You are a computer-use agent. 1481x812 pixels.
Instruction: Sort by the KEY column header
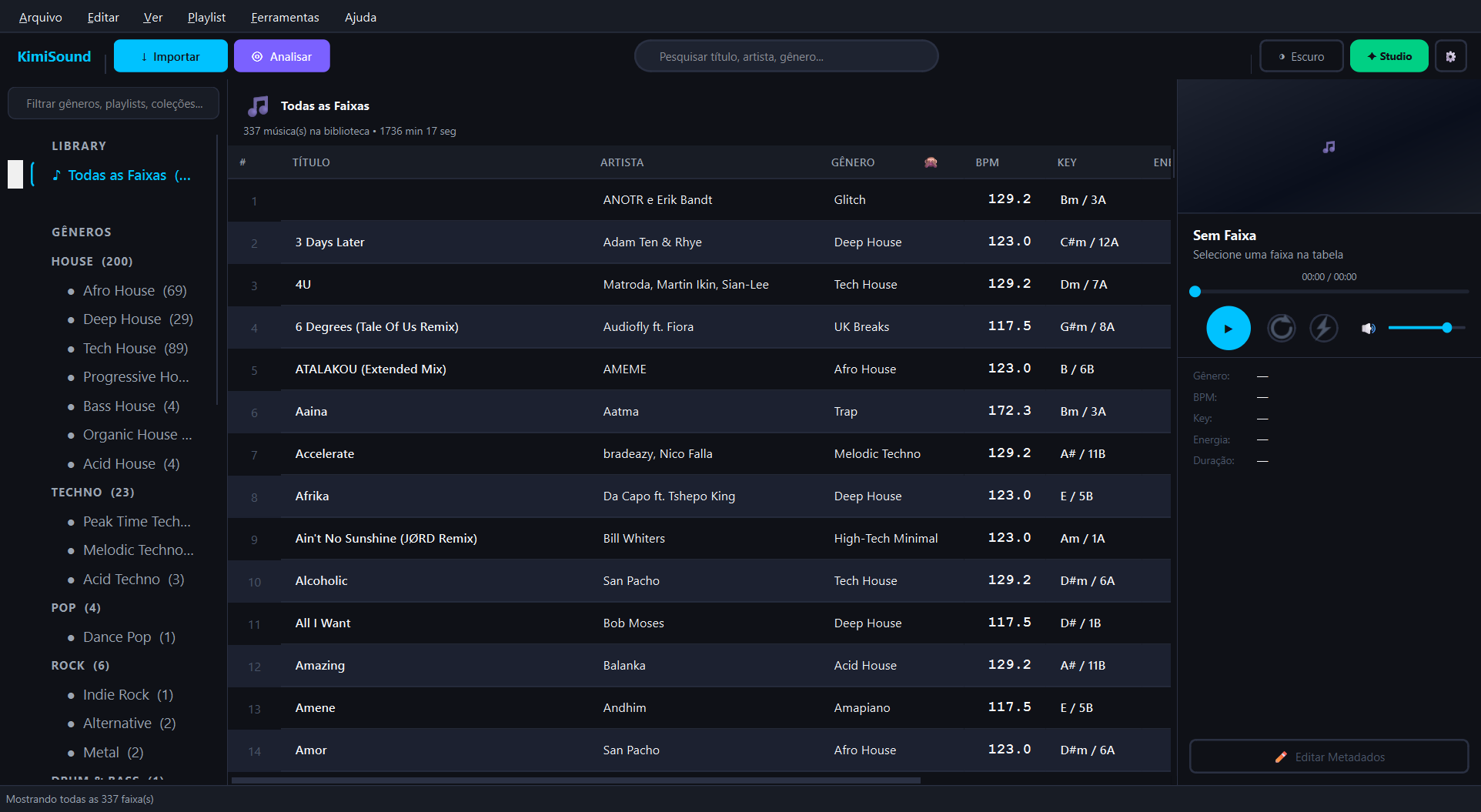pyautogui.click(x=1067, y=162)
